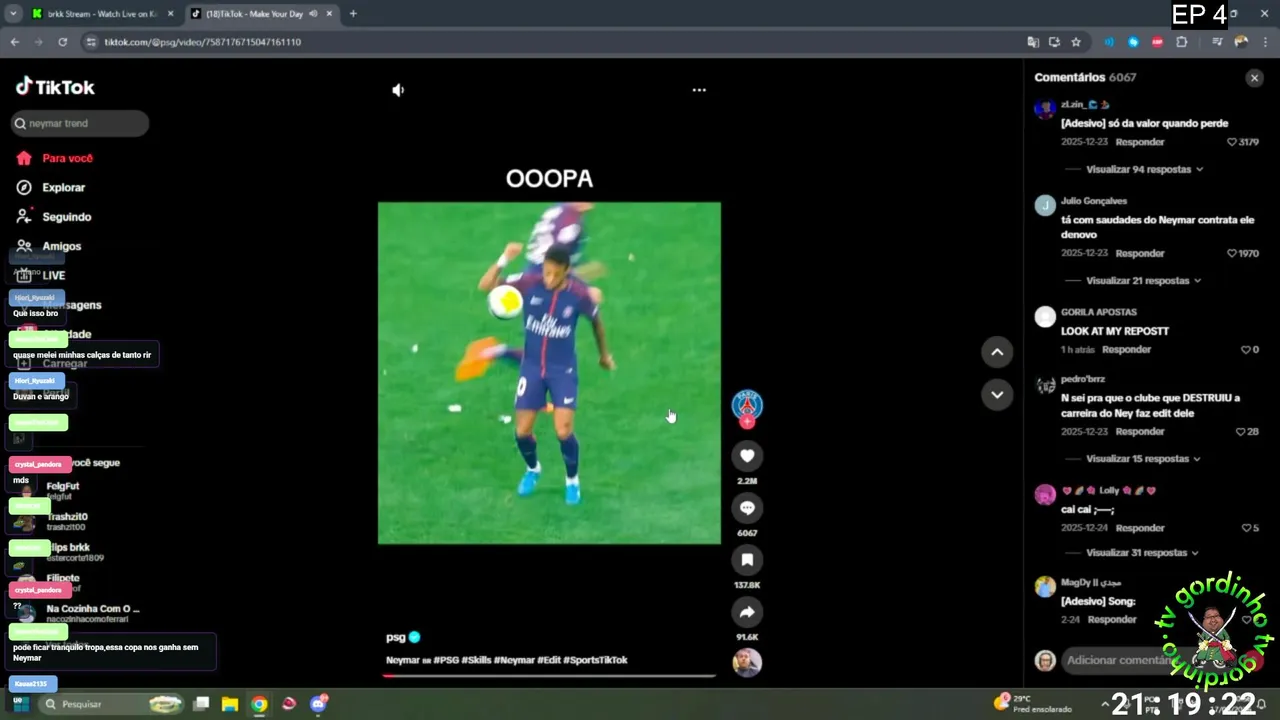Open the sound disc thumbnail below share
Viewport: 1280px width, 720px height.
coord(747,662)
